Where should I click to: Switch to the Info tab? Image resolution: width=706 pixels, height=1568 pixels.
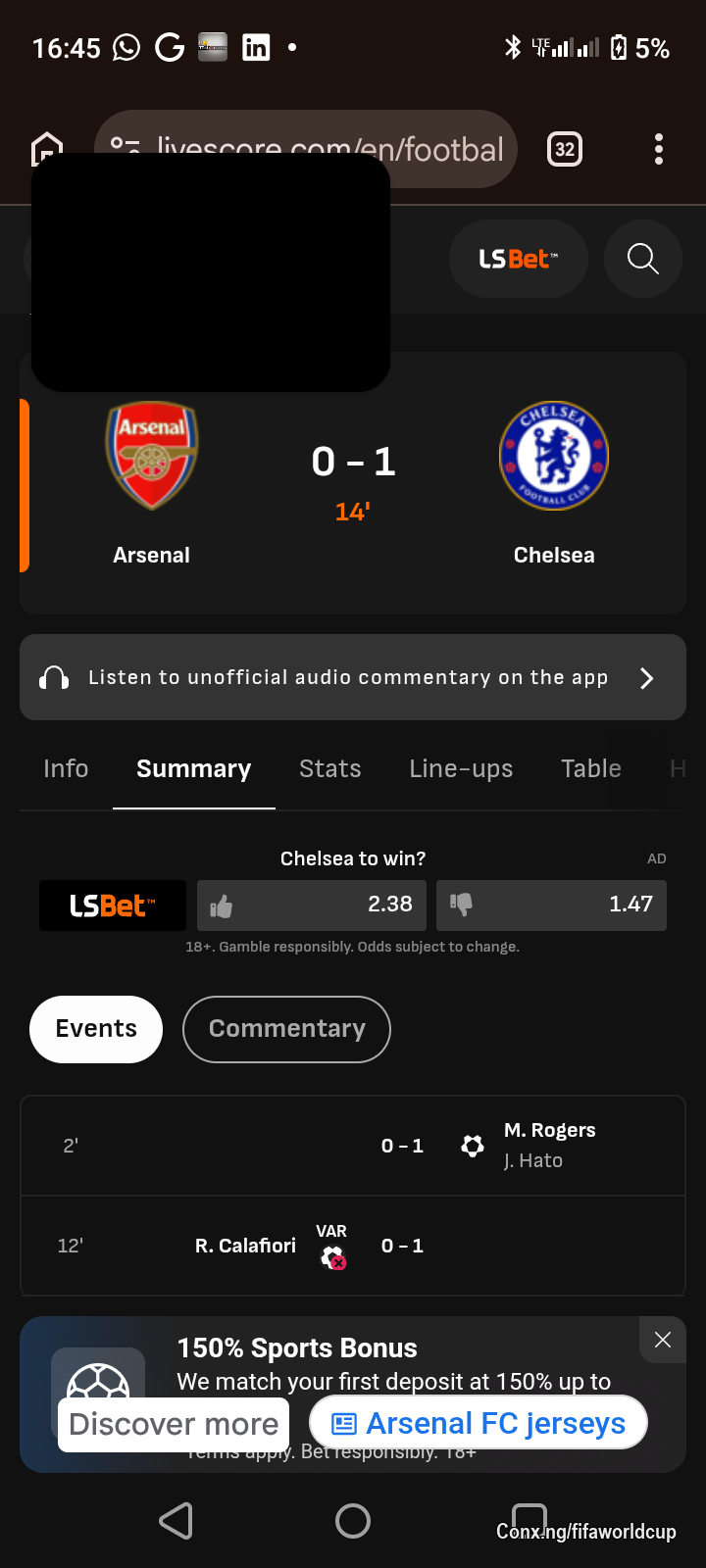click(66, 768)
